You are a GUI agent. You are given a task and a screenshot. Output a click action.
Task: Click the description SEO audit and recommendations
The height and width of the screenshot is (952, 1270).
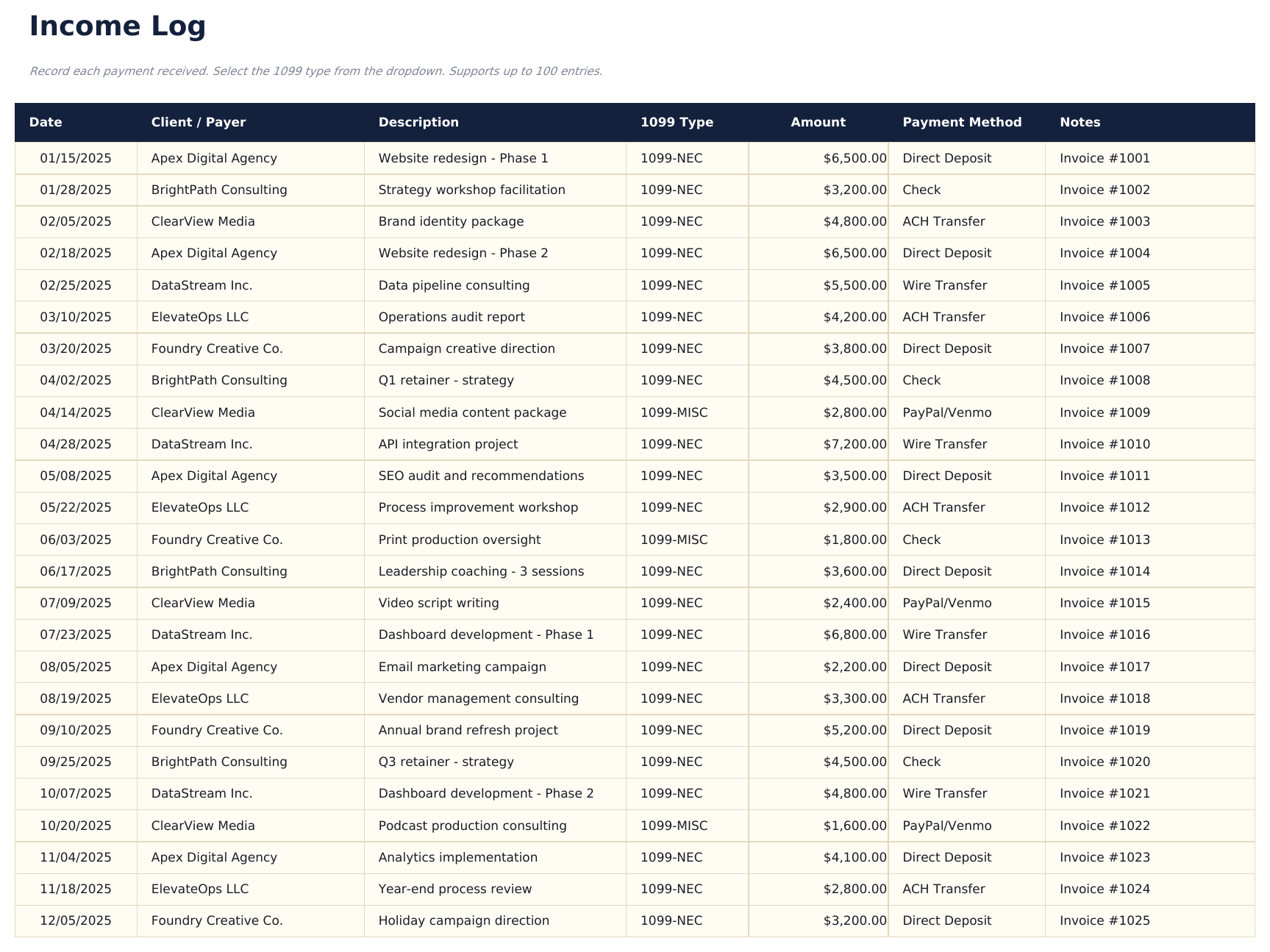(481, 476)
